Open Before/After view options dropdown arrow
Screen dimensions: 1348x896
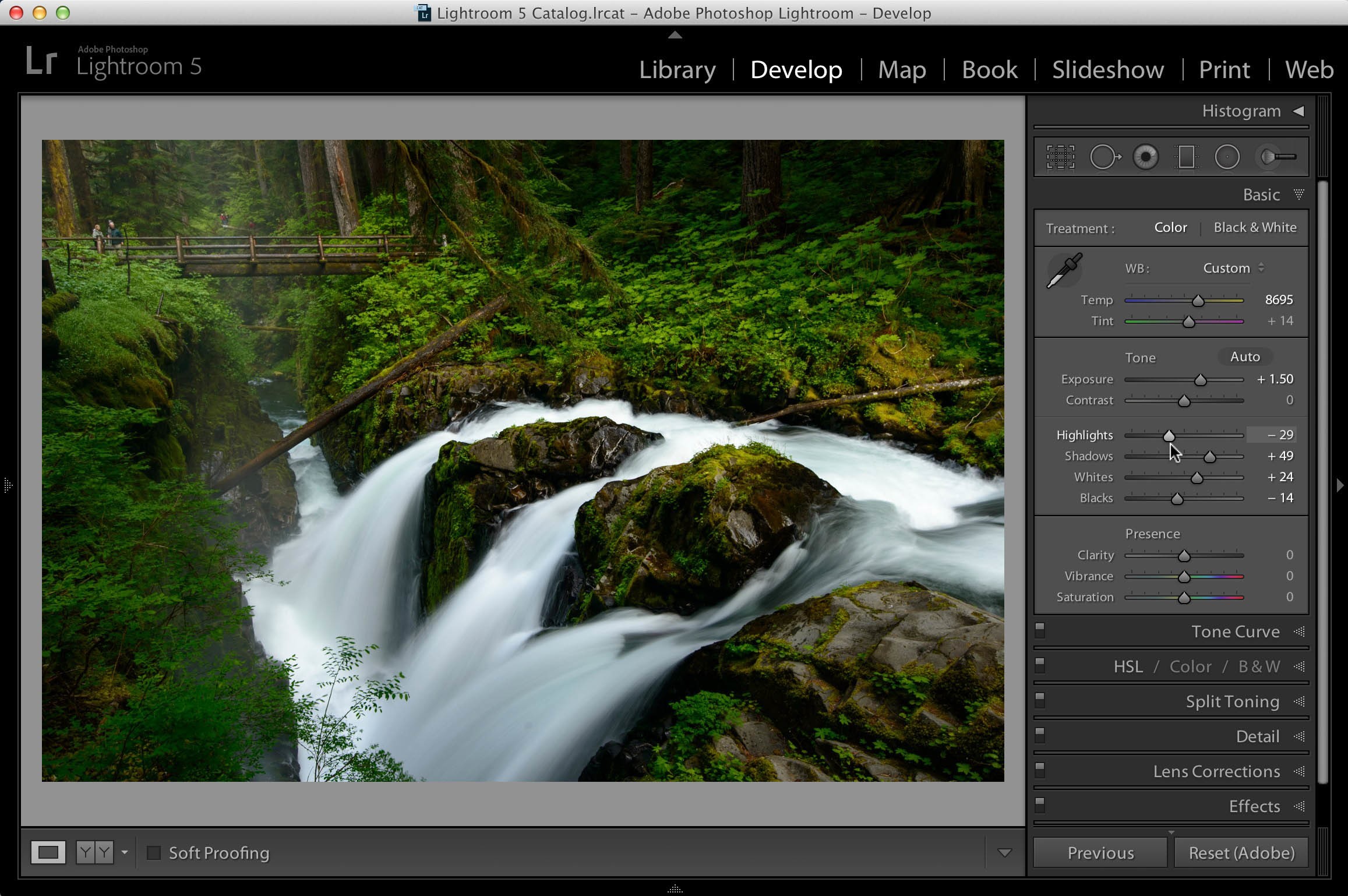[x=124, y=853]
